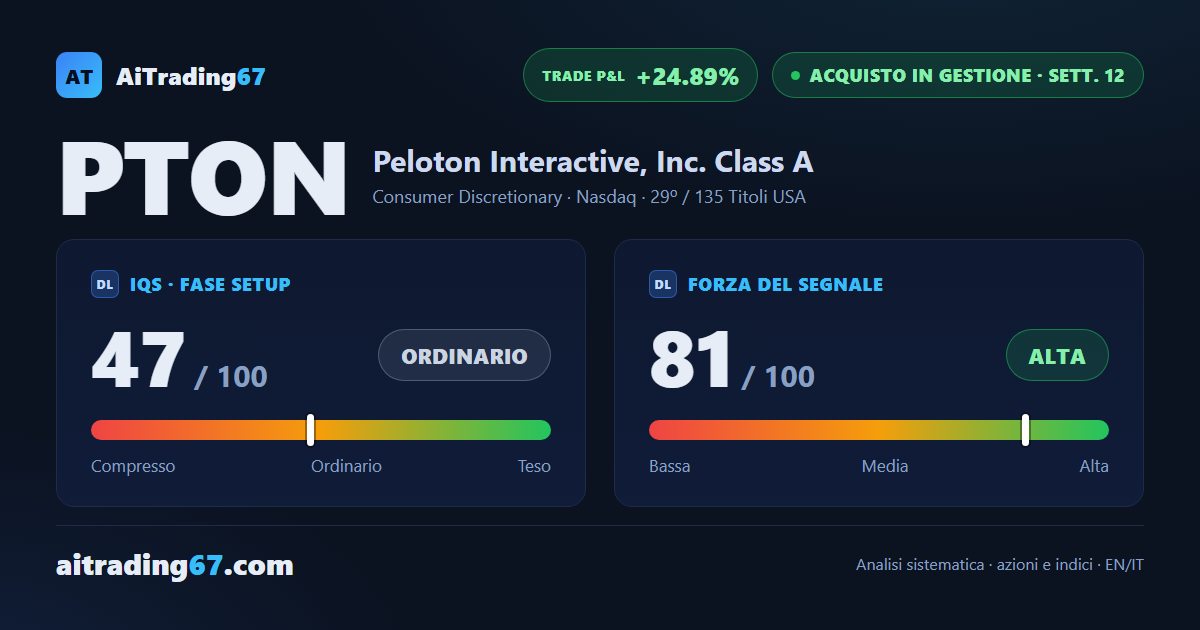
Task: Click the IQS slider handle at 47
Action: coord(310,430)
